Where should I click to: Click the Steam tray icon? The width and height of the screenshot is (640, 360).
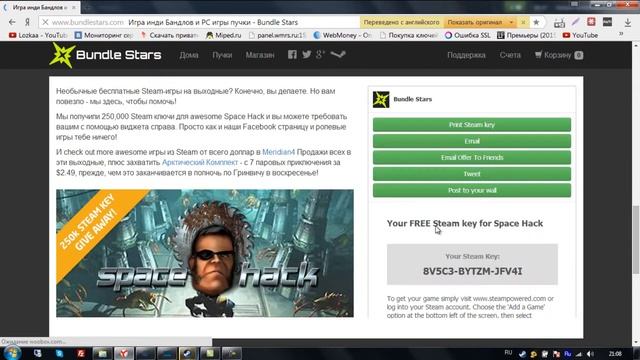[x=522, y=354]
